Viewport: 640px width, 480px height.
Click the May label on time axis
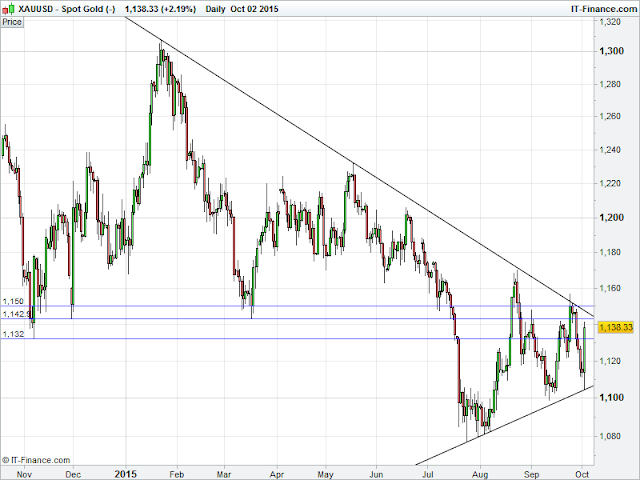325,474
